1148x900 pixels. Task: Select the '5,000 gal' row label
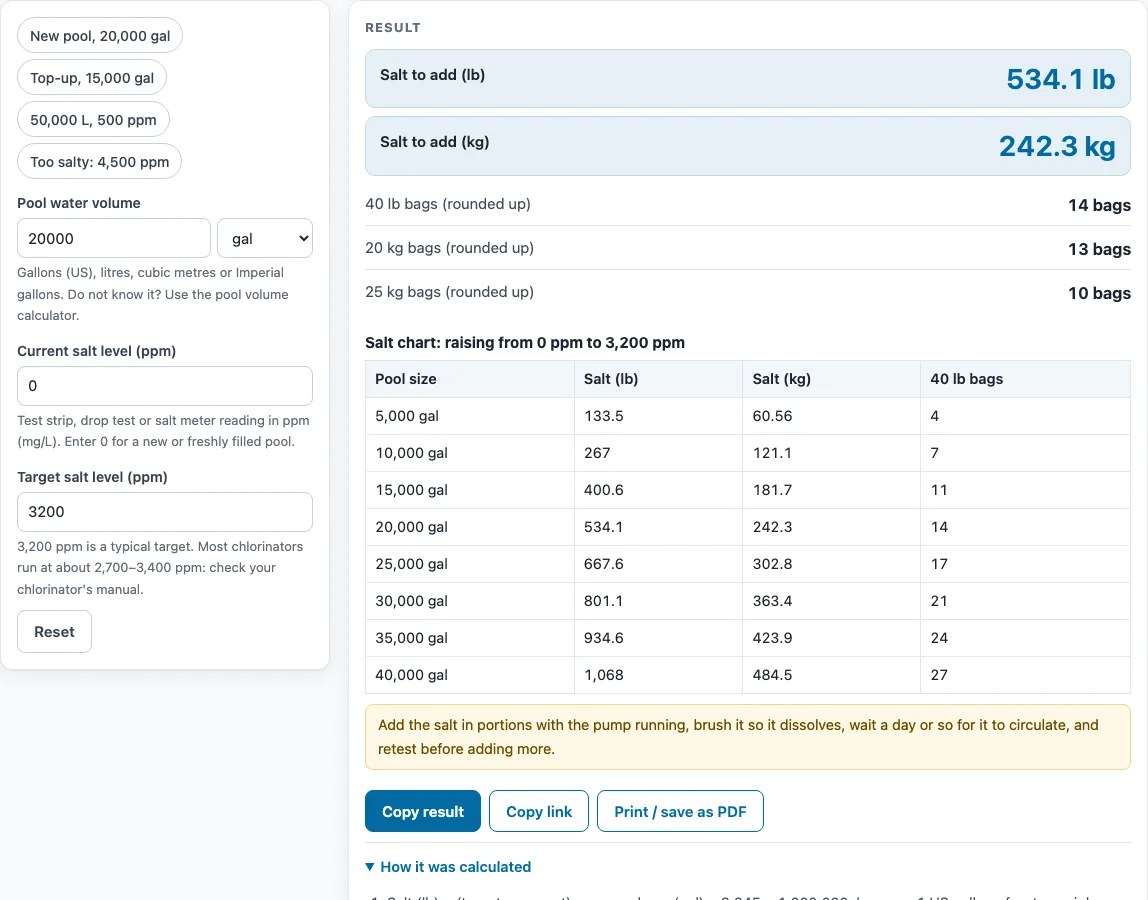click(407, 416)
